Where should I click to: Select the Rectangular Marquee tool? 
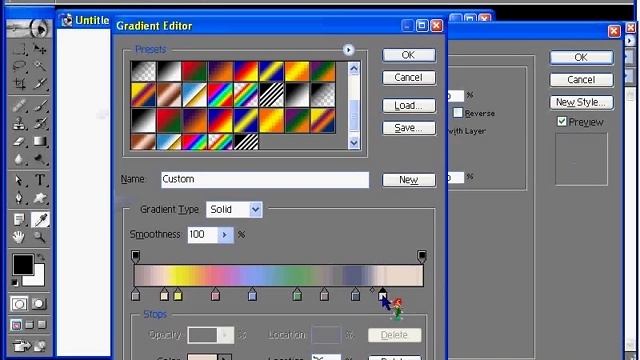pyautogui.click(x=19, y=49)
